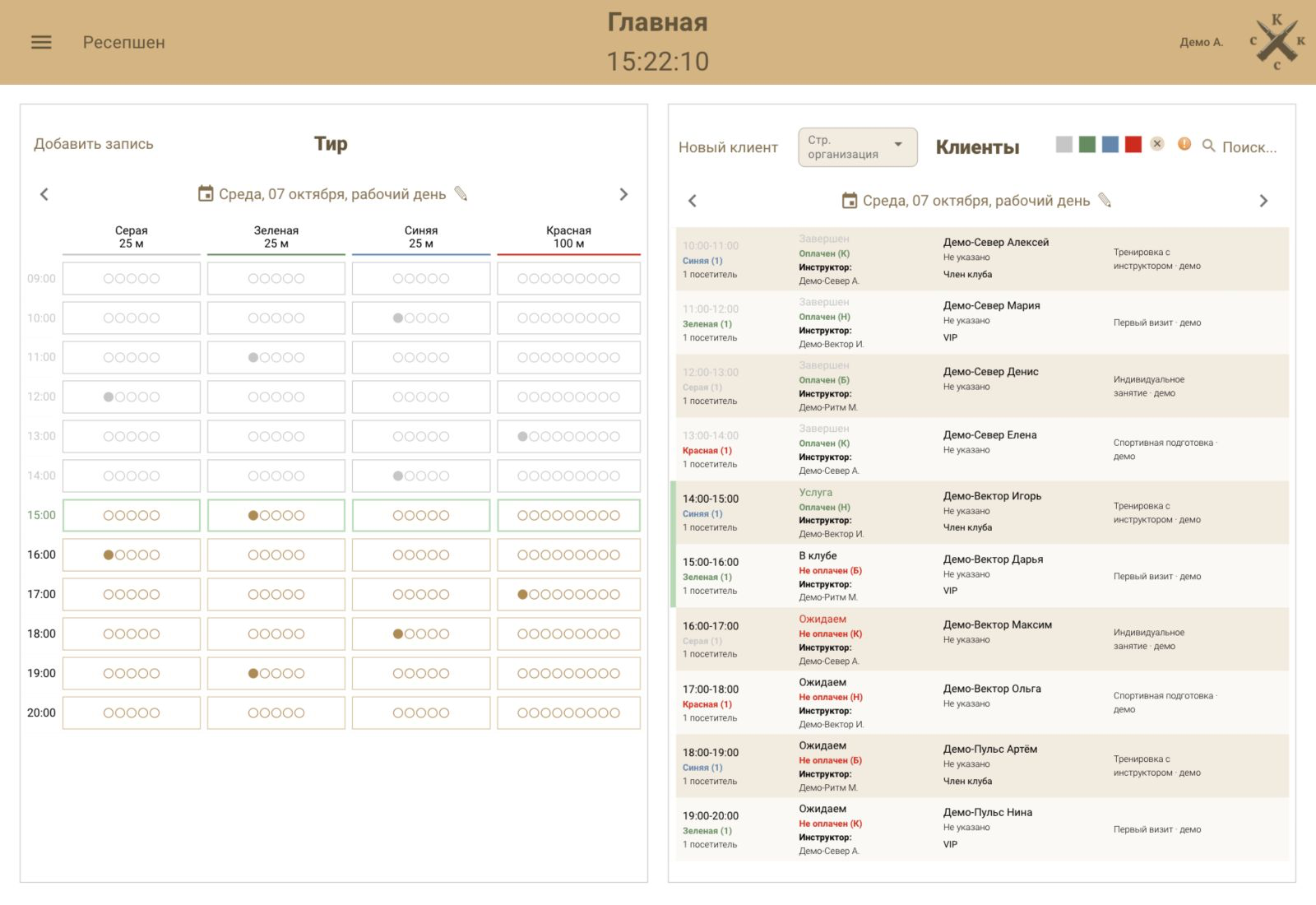Open calendar icon in Тир panel
1316x905 pixels.
(x=206, y=193)
